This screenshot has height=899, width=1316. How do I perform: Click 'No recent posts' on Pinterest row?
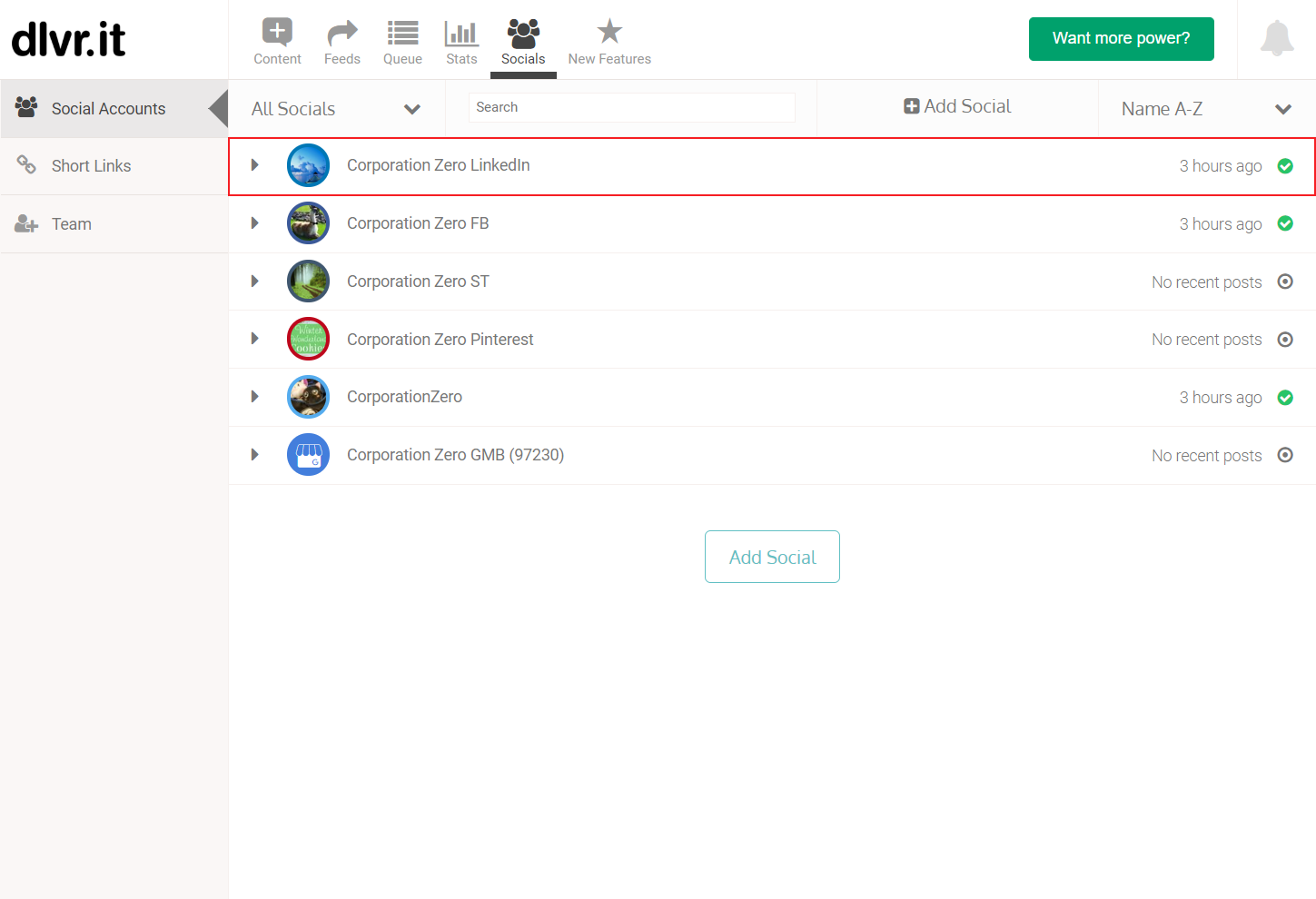tap(1207, 340)
